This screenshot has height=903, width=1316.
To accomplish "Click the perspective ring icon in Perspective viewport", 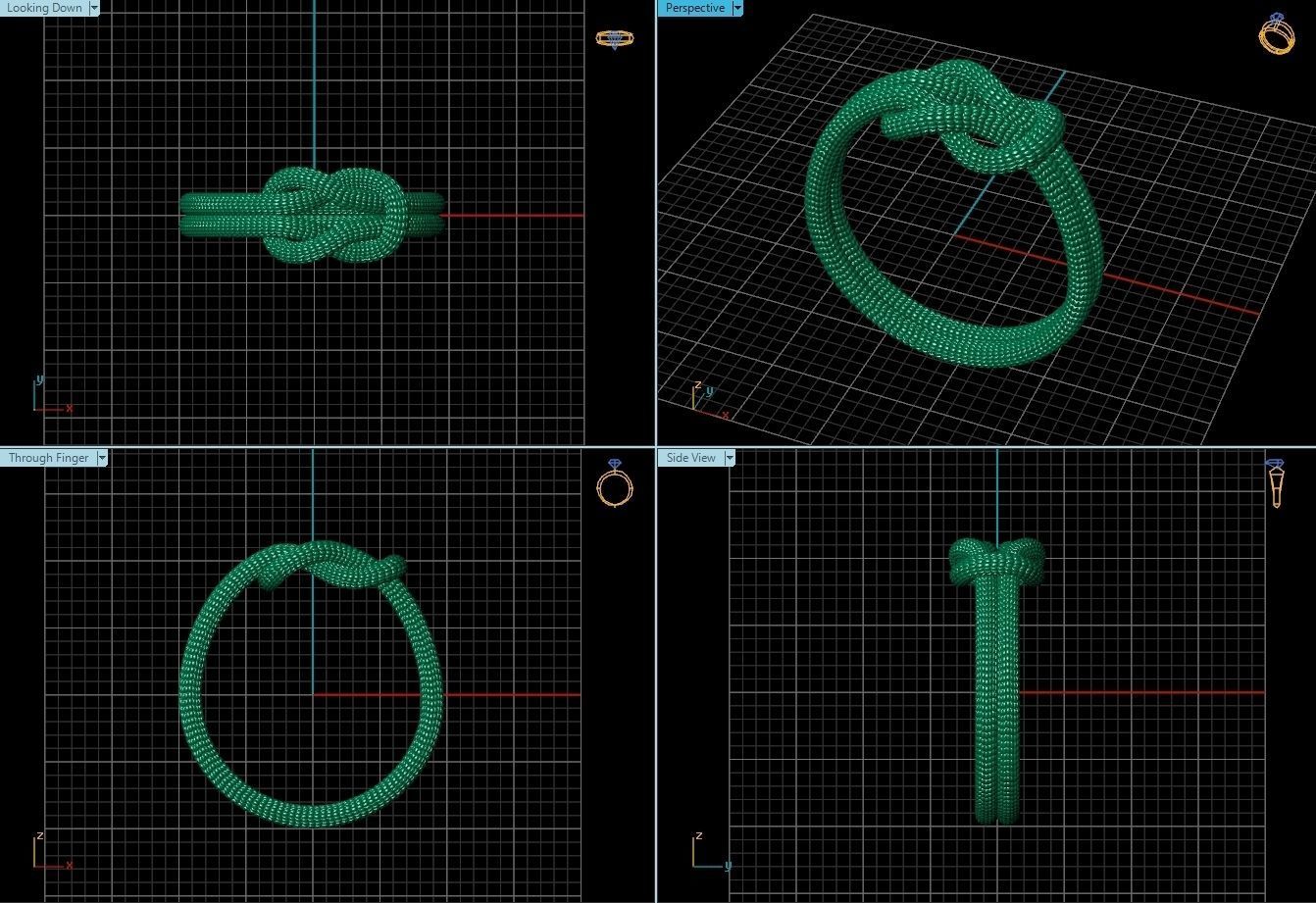I will [x=1277, y=32].
